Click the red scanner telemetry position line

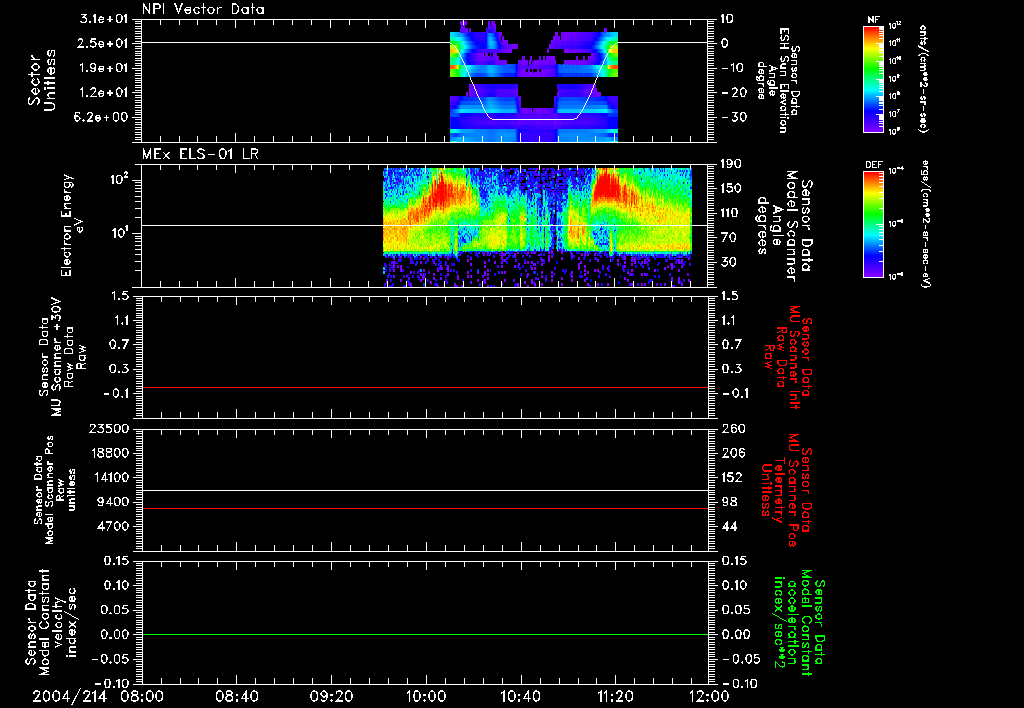click(425, 508)
